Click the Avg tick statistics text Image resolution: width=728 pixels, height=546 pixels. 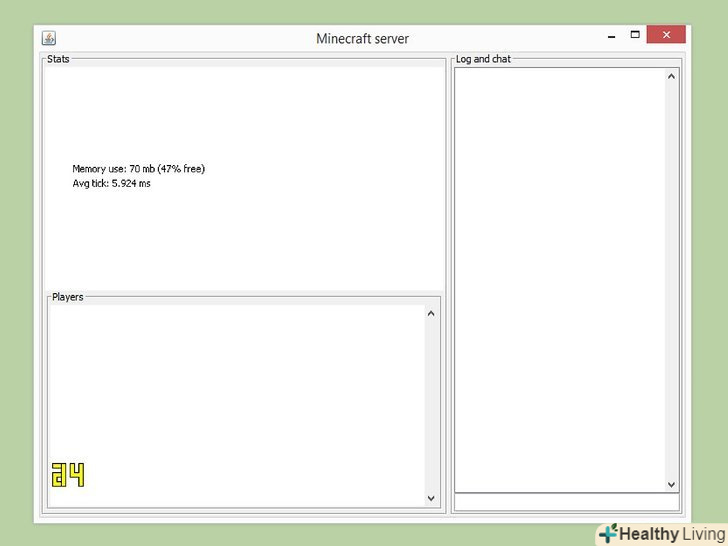pyautogui.click(x=111, y=183)
